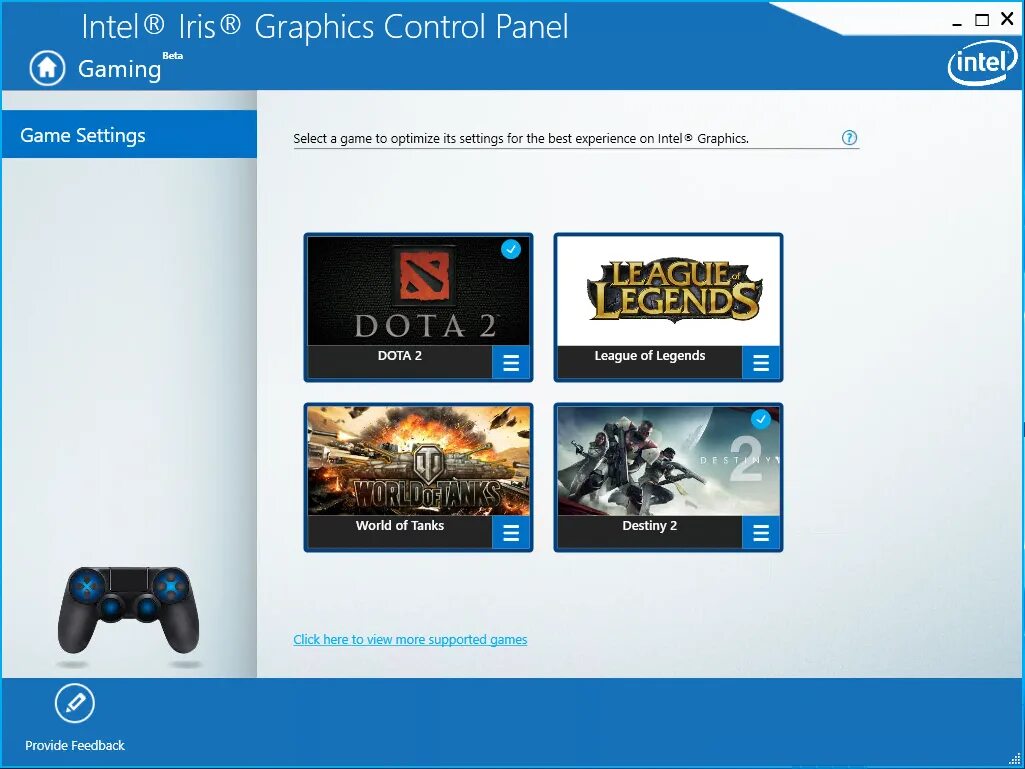Screen dimensions: 1025x769
Task: Select the Game Settings tab
Action: point(129,135)
